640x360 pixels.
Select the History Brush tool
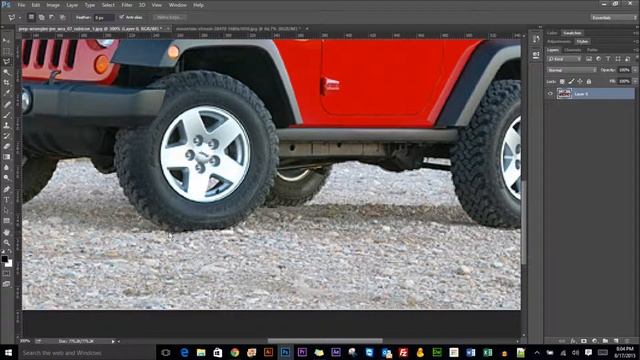pos(7,136)
